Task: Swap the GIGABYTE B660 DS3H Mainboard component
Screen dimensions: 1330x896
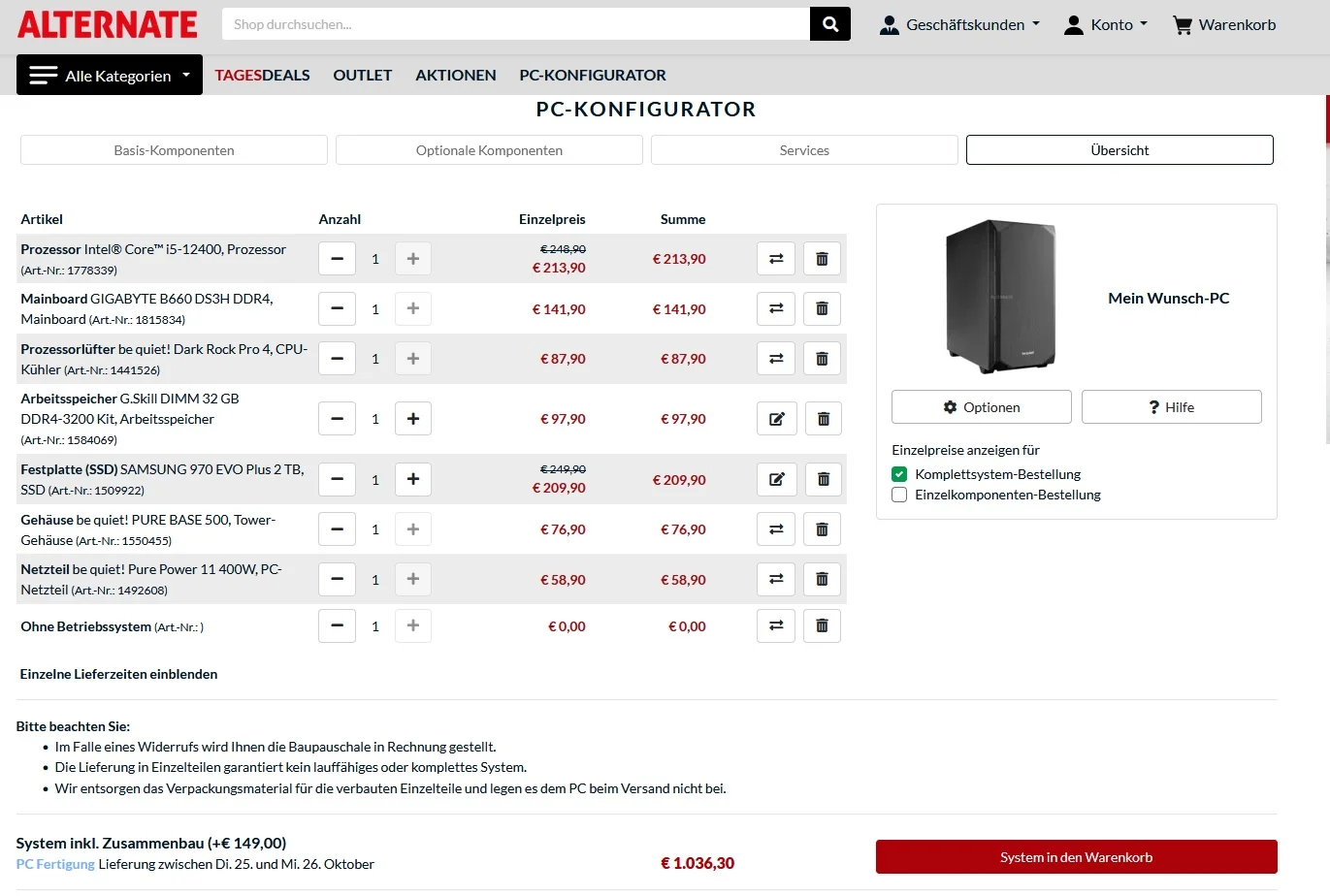Action: [x=776, y=308]
